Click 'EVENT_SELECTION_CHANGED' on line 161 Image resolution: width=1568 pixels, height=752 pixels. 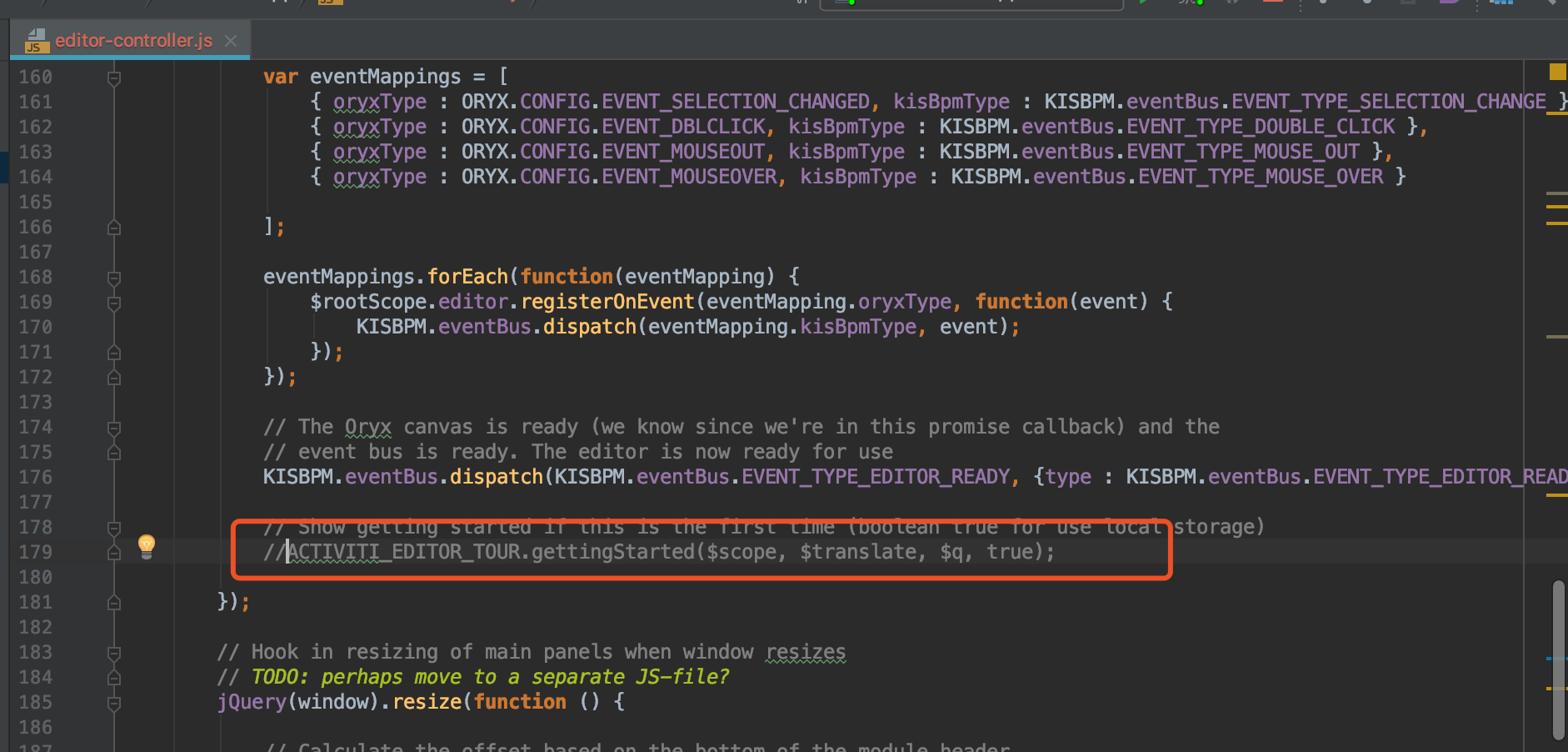(x=736, y=102)
